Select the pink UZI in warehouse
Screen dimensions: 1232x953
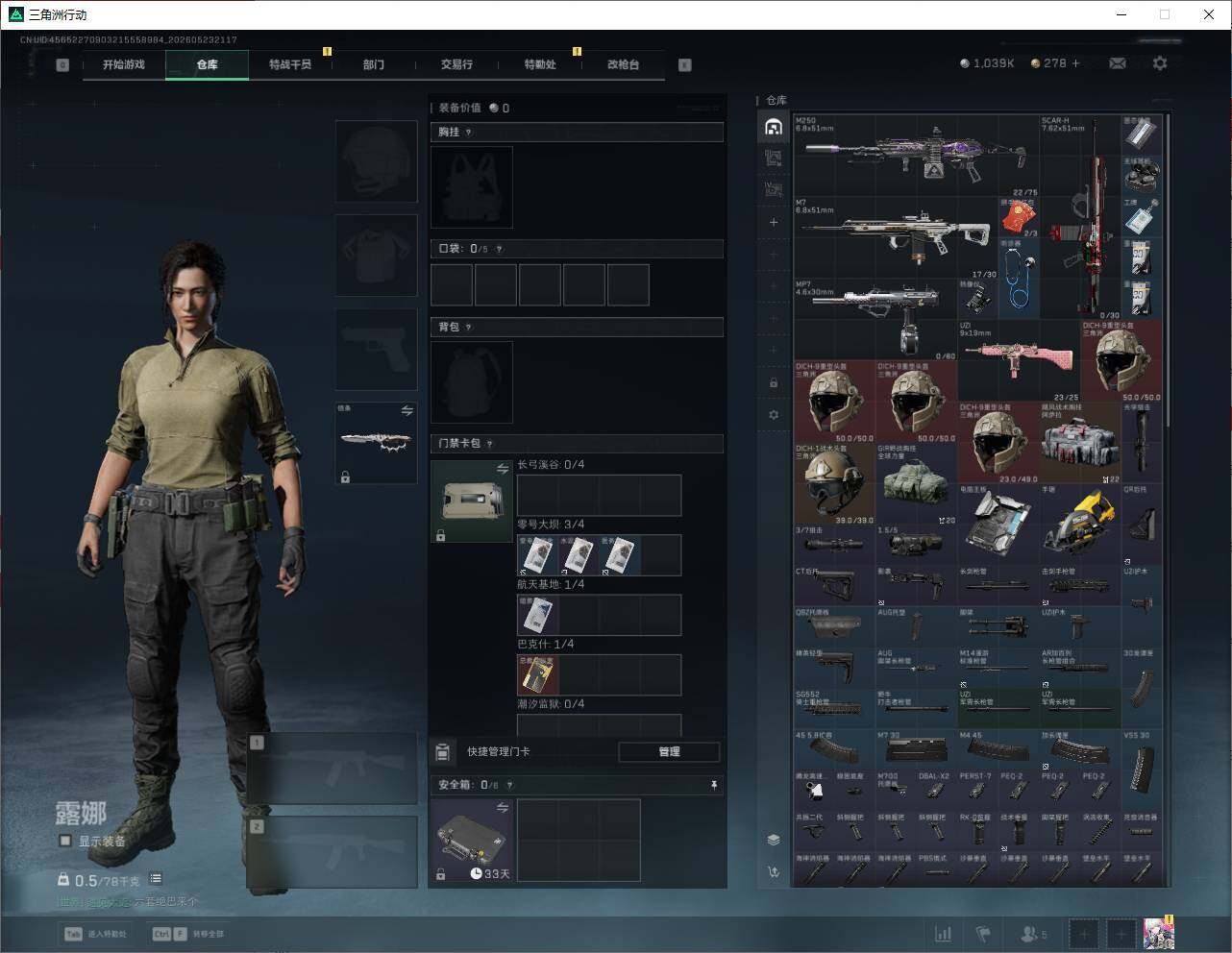tap(1020, 360)
